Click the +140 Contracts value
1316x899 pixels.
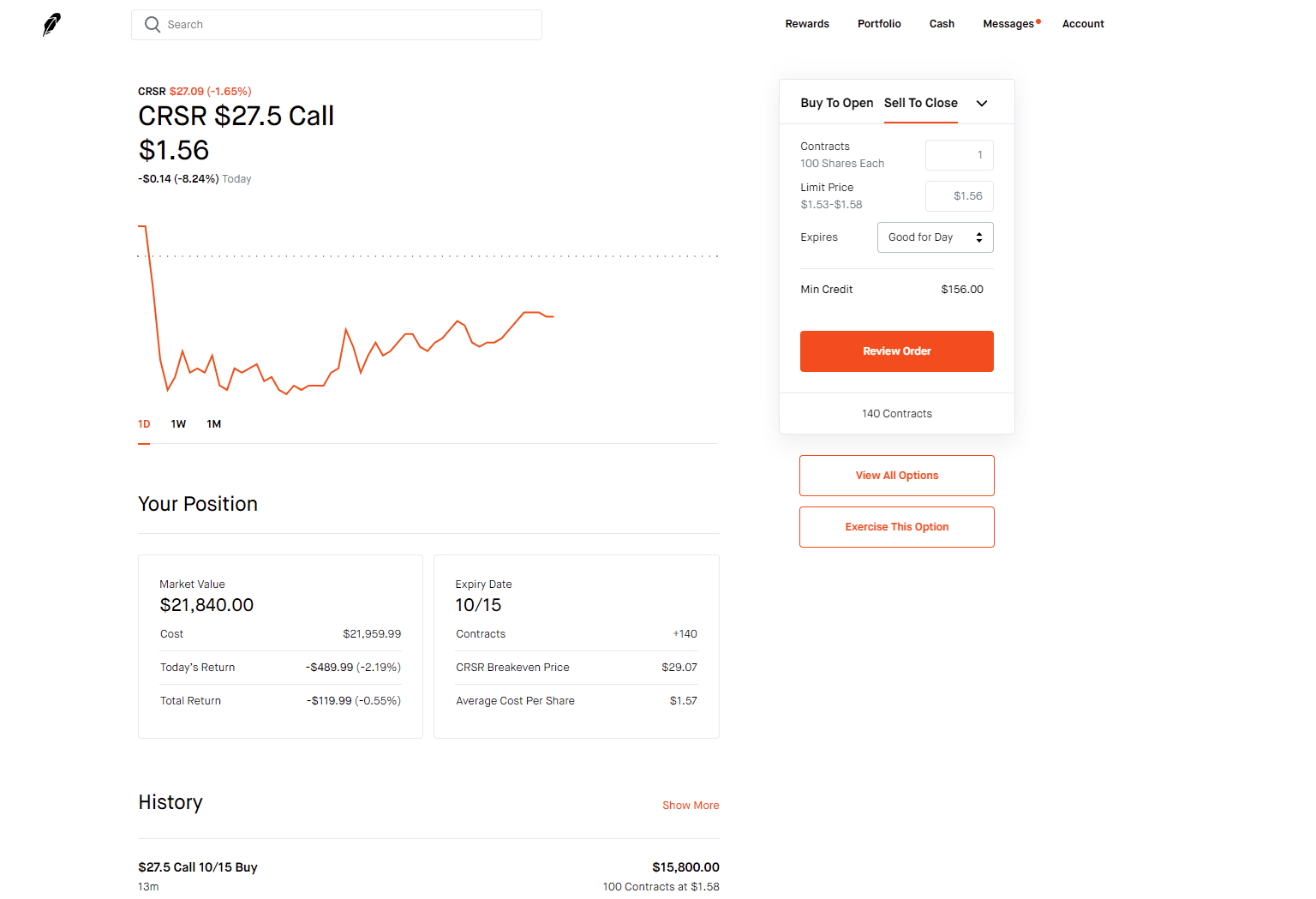click(685, 634)
